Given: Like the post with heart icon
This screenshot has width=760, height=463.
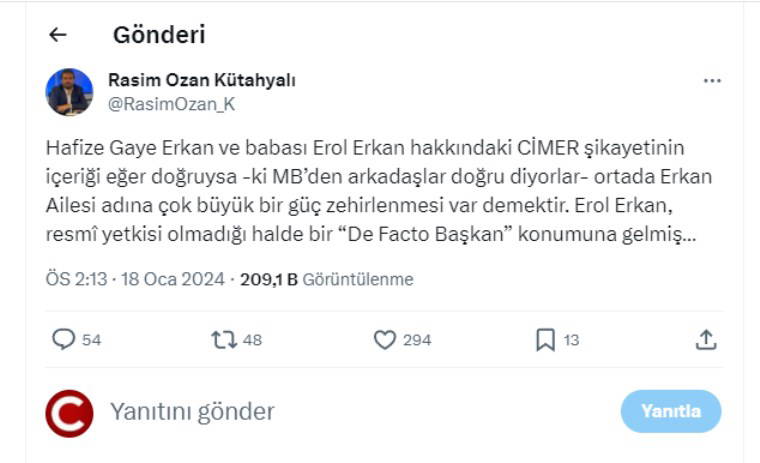Looking at the screenshot, I should [x=385, y=340].
